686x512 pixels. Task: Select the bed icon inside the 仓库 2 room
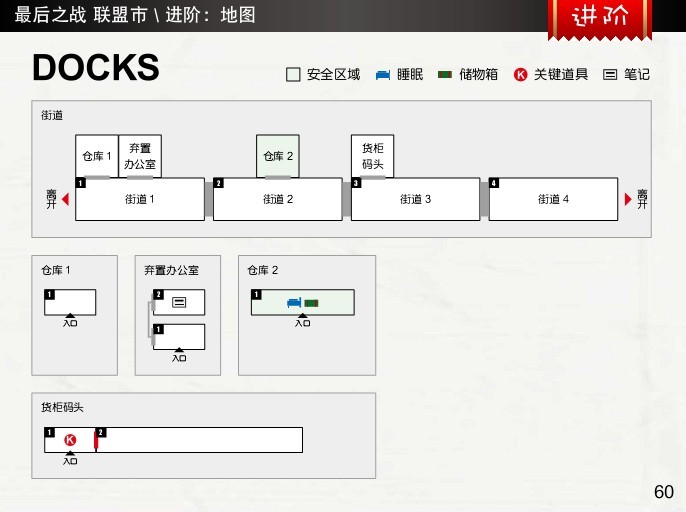click(294, 302)
